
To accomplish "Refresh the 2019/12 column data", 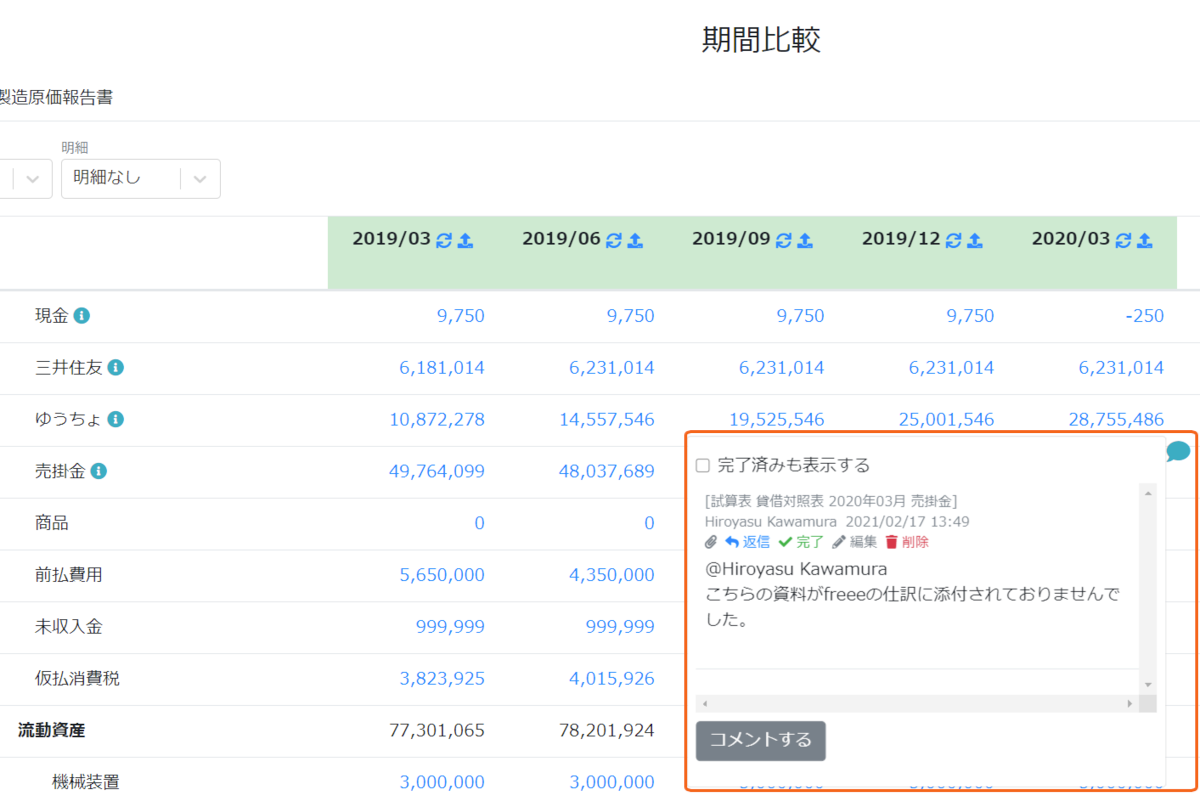I will click(x=954, y=240).
